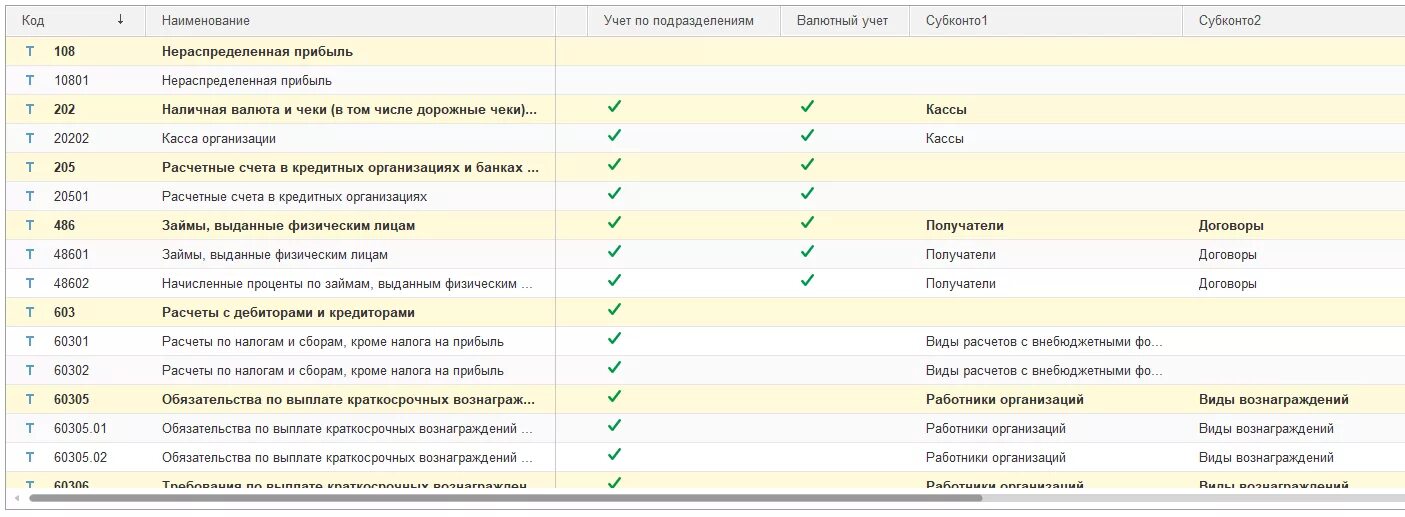
Task: Click the Валютный учет column header
Action: 845,20
